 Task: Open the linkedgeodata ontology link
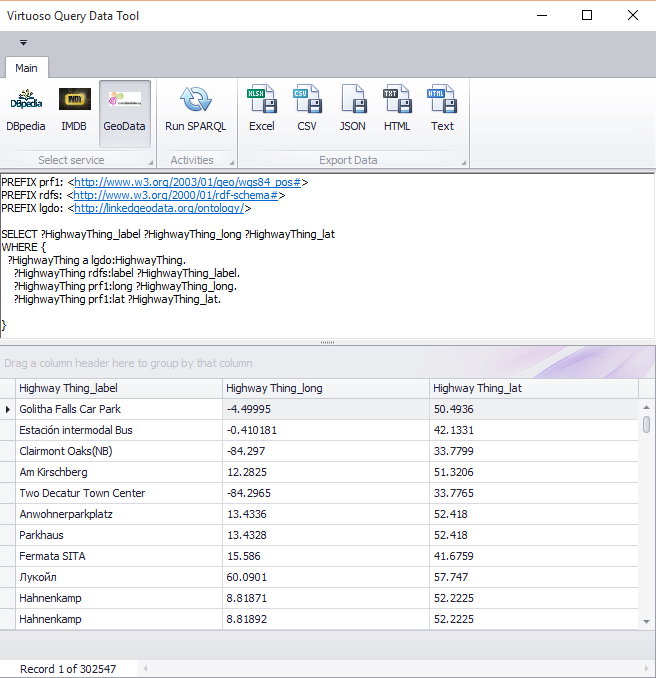click(160, 208)
